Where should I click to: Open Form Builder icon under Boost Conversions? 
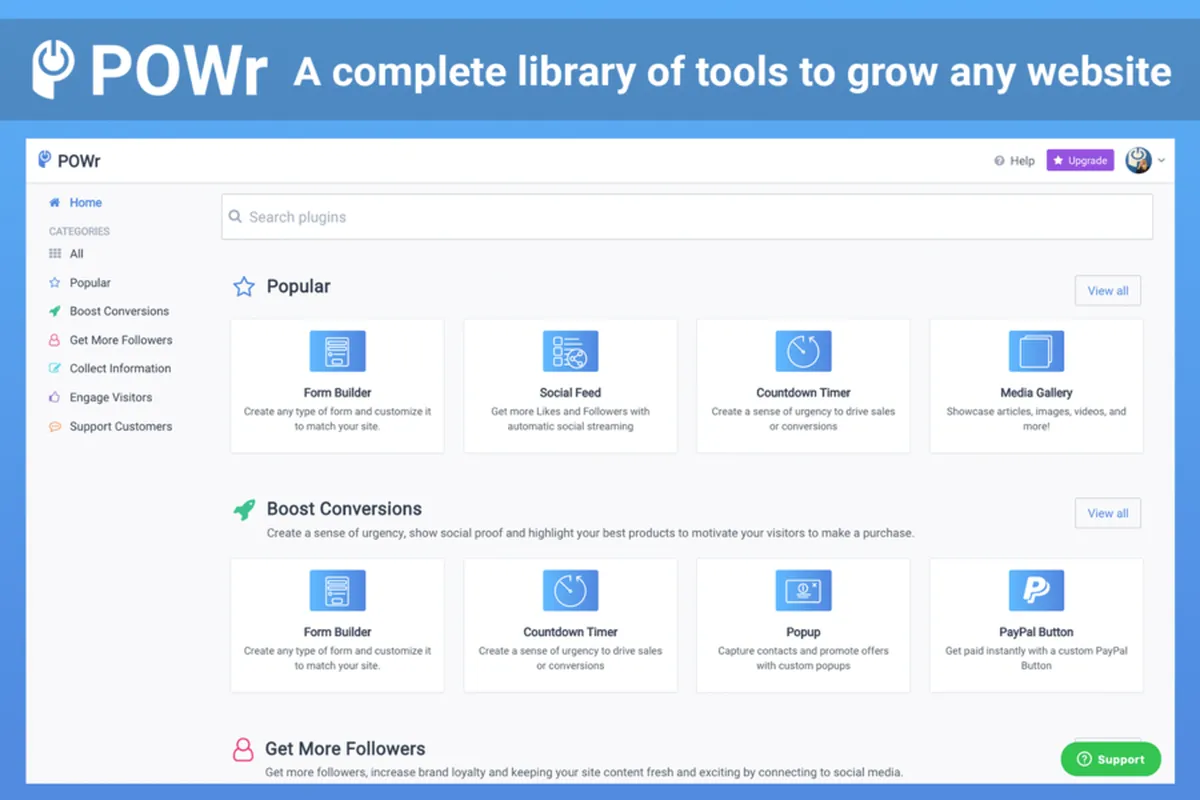[338, 591]
